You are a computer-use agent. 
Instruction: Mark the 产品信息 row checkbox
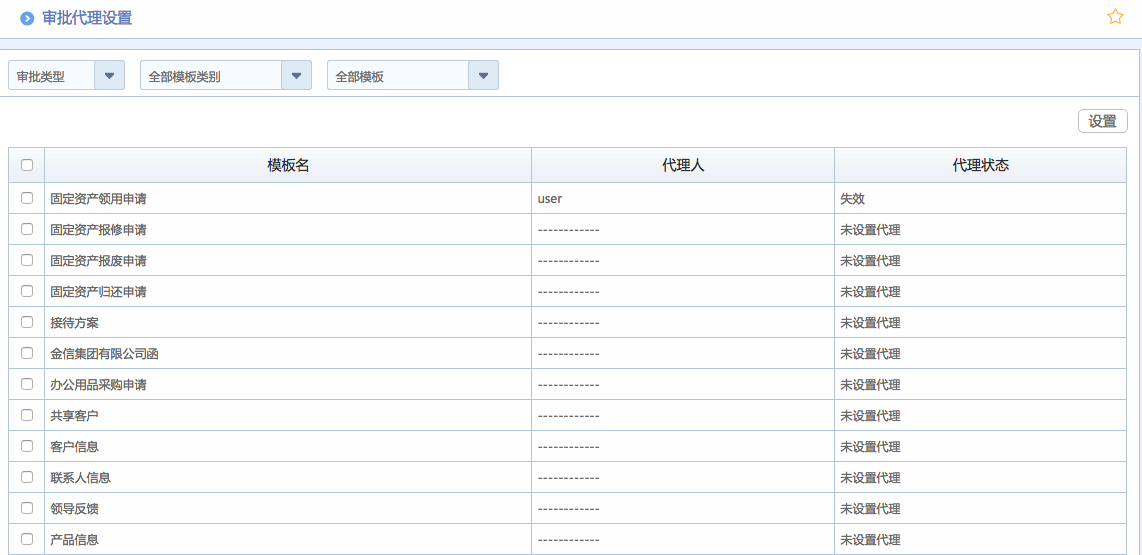27,539
